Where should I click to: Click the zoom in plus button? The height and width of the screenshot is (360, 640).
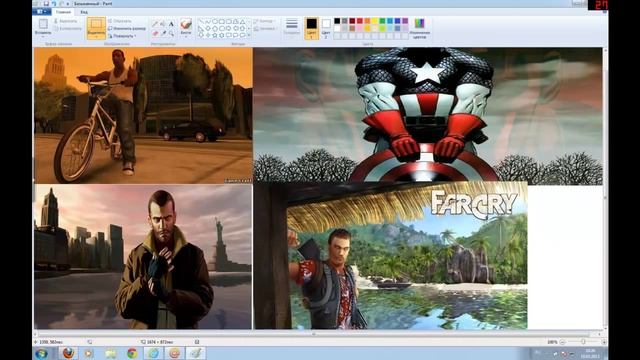[604, 342]
